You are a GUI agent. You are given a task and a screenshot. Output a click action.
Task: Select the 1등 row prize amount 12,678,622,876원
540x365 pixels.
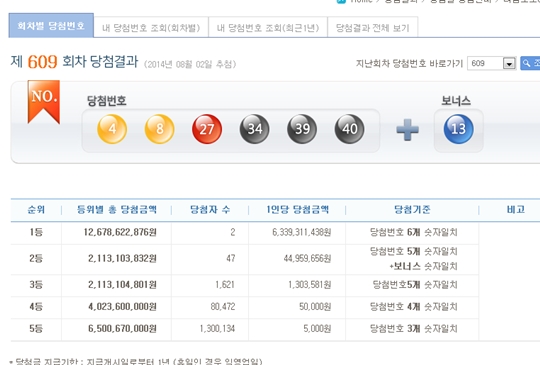pyautogui.click(x=120, y=232)
